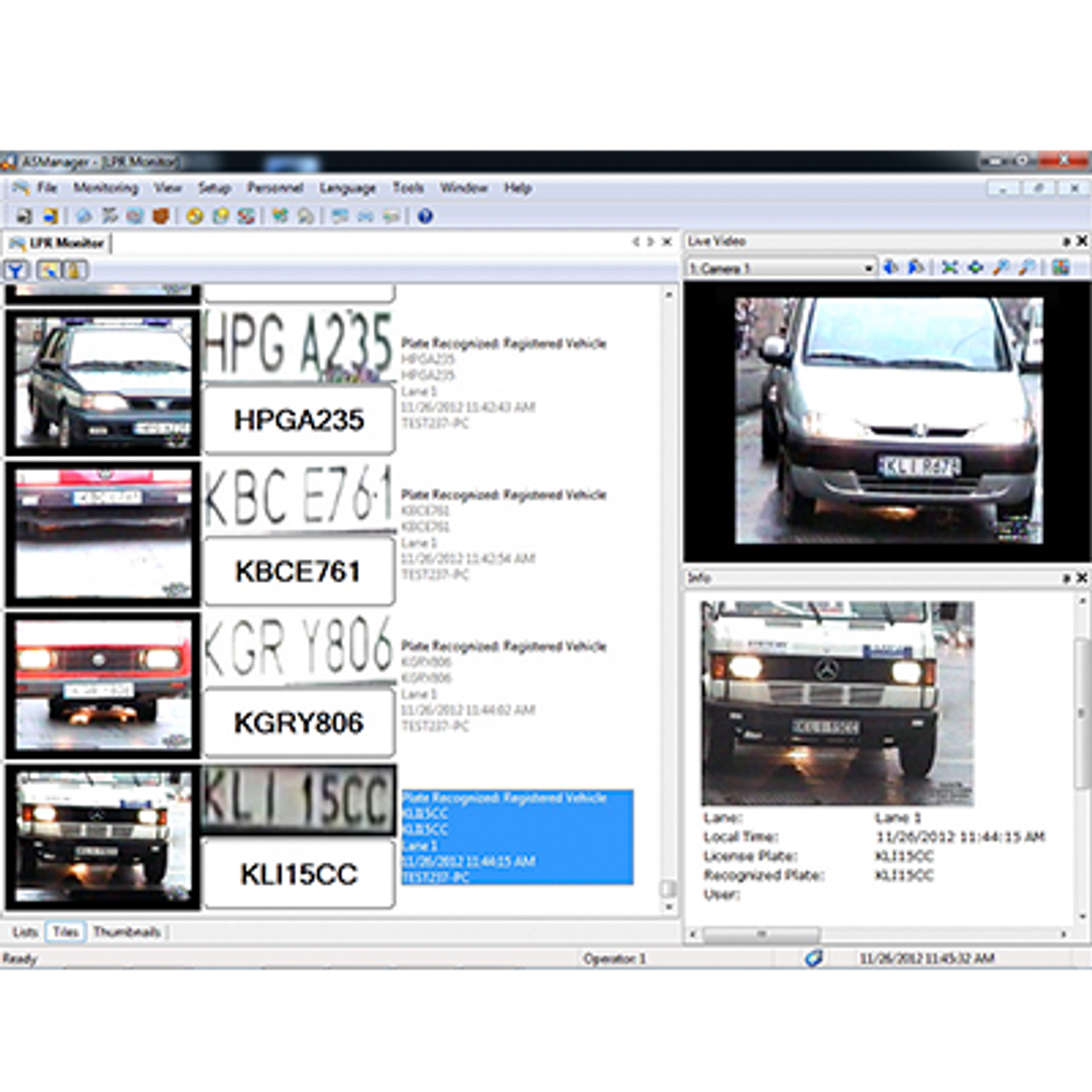The width and height of the screenshot is (1092, 1092).
Task: Click the event list scrollbar down arrow
Action: point(669,907)
